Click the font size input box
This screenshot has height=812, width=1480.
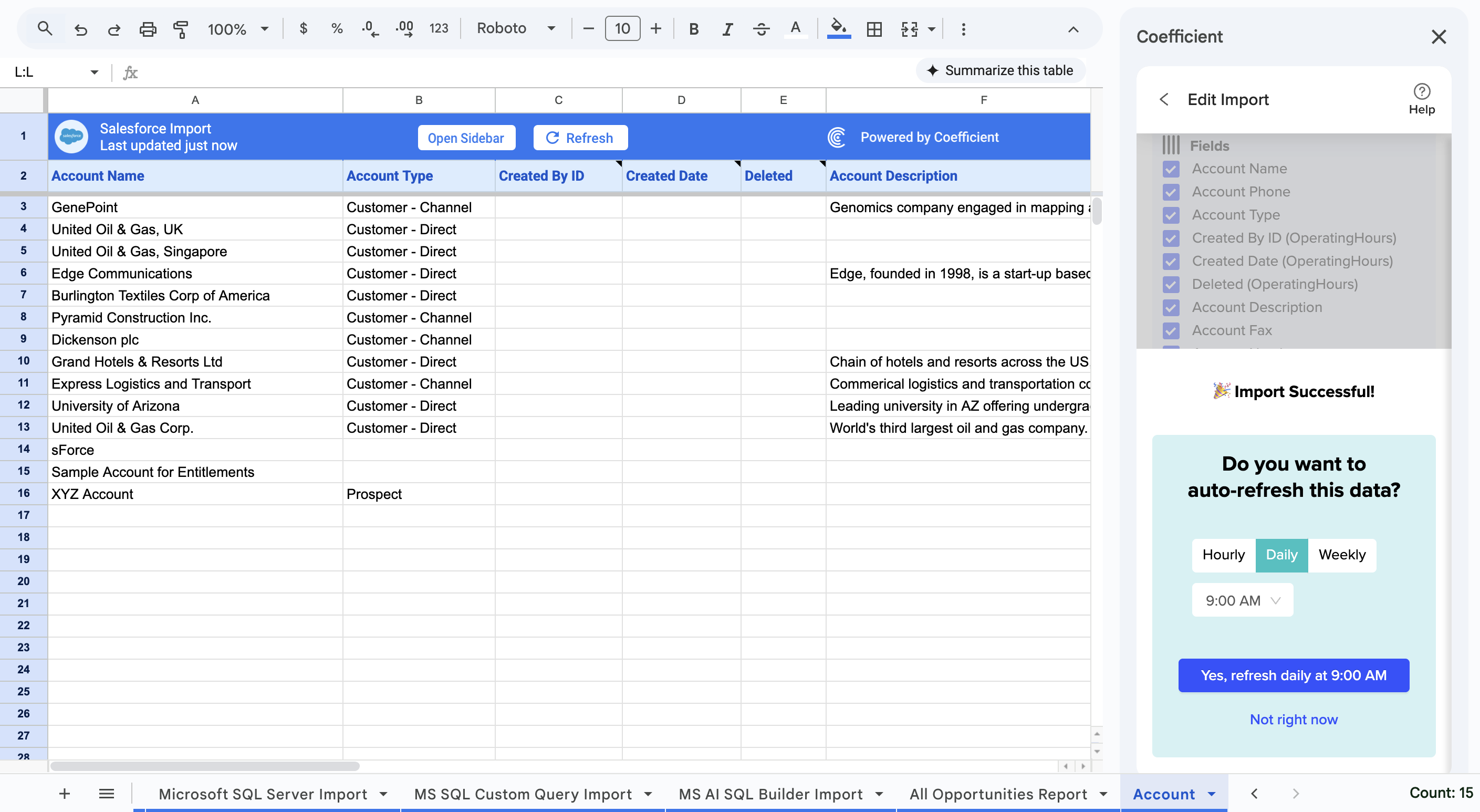[x=622, y=29]
